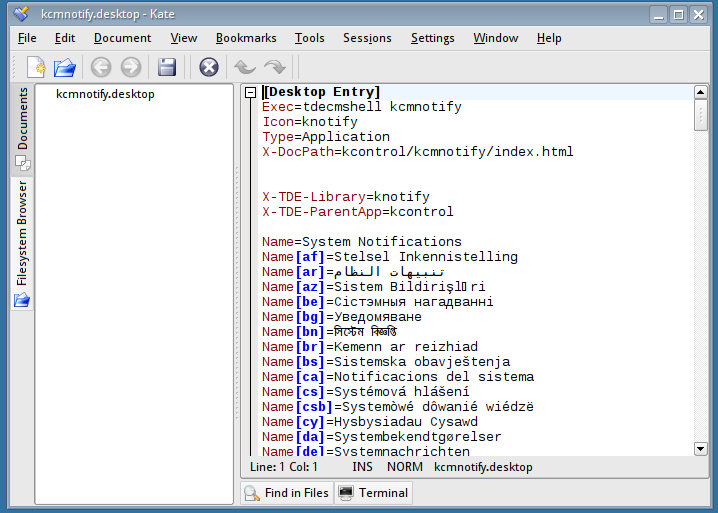Image resolution: width=718 pixels, height=513 pixels.
Task: Close the Kate window
Action: click(x=699, y=15)
